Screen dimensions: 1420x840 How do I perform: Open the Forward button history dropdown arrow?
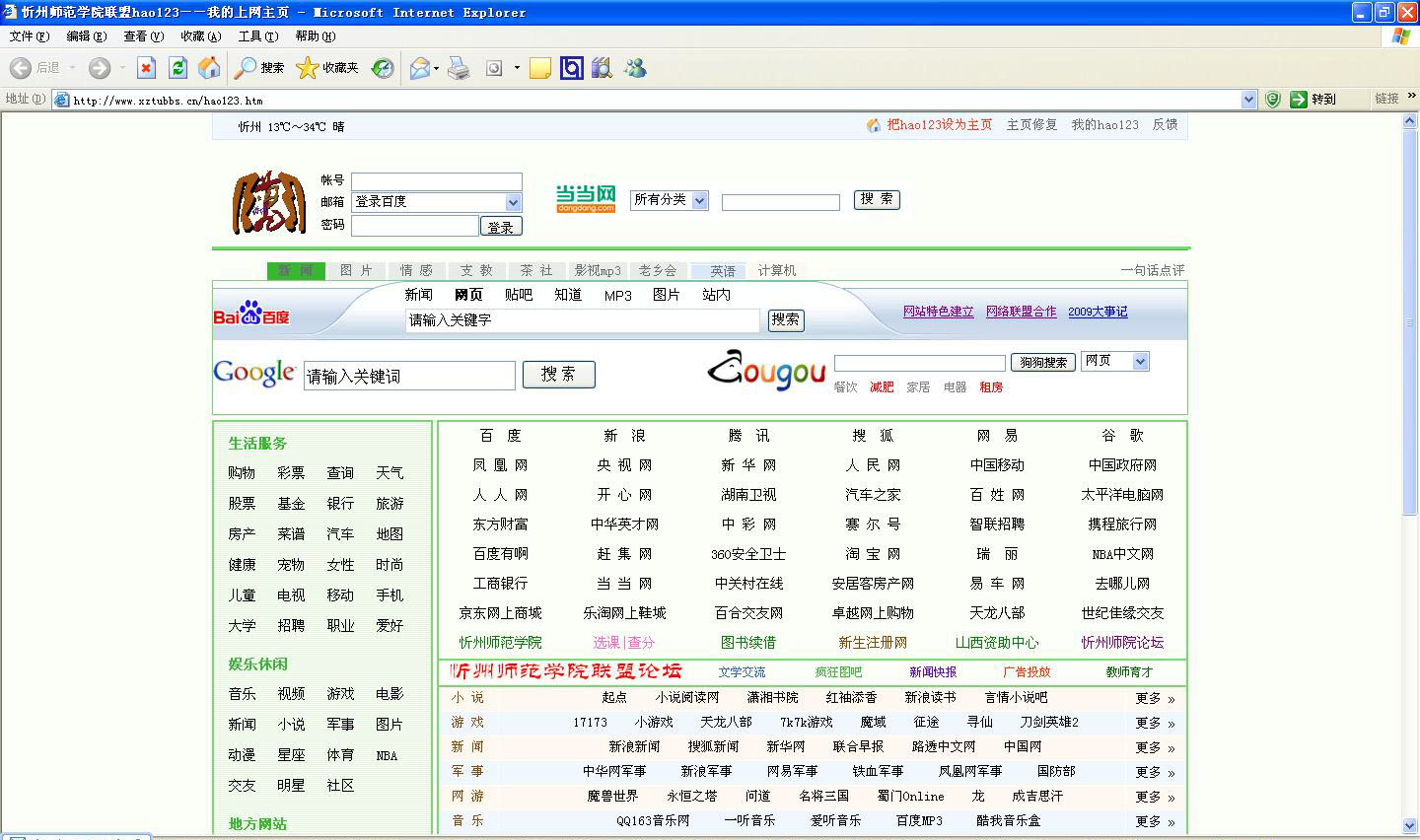(122, 68)
